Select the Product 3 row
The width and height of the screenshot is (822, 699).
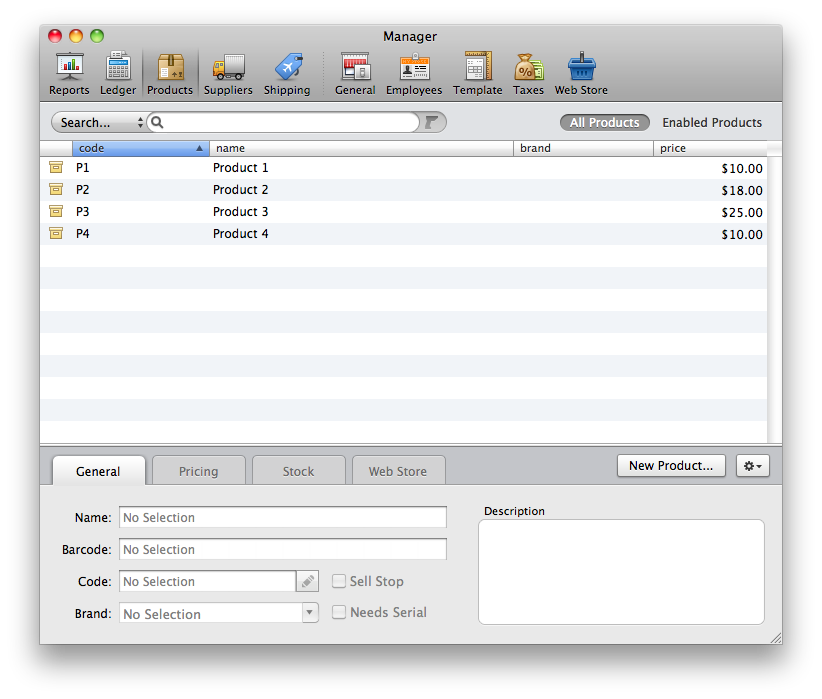404,212
